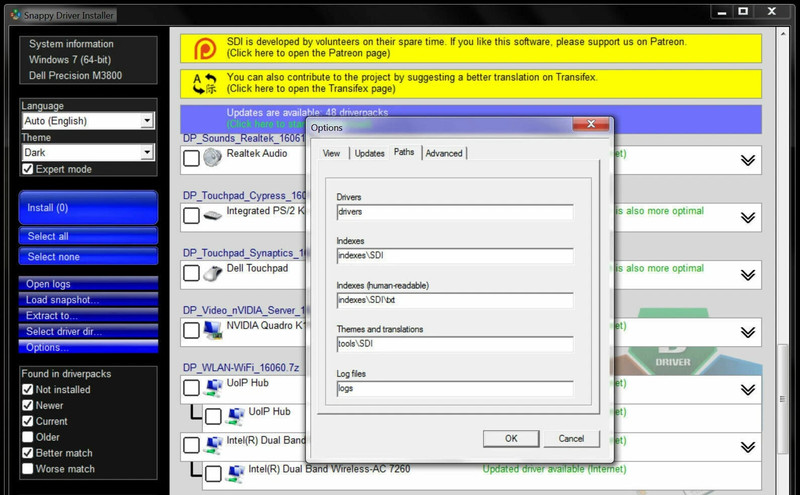Open the Language dropdown

point(147,121)
